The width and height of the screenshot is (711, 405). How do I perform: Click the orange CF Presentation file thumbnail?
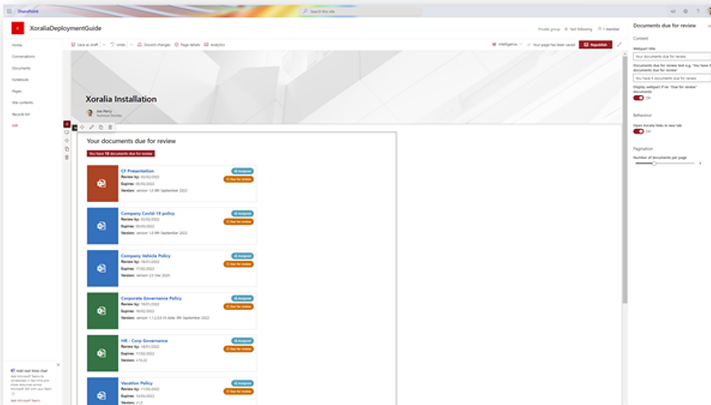click(x=102, y=183)
